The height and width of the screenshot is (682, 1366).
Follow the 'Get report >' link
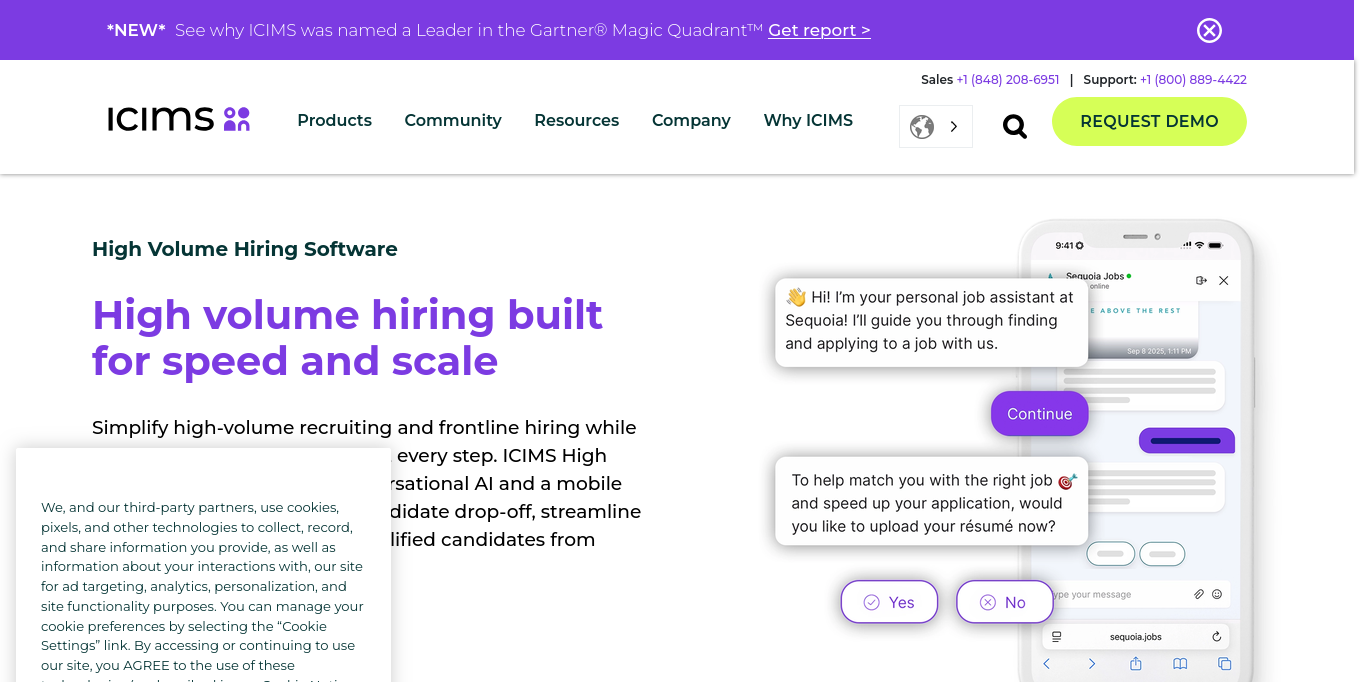(819, 30)
